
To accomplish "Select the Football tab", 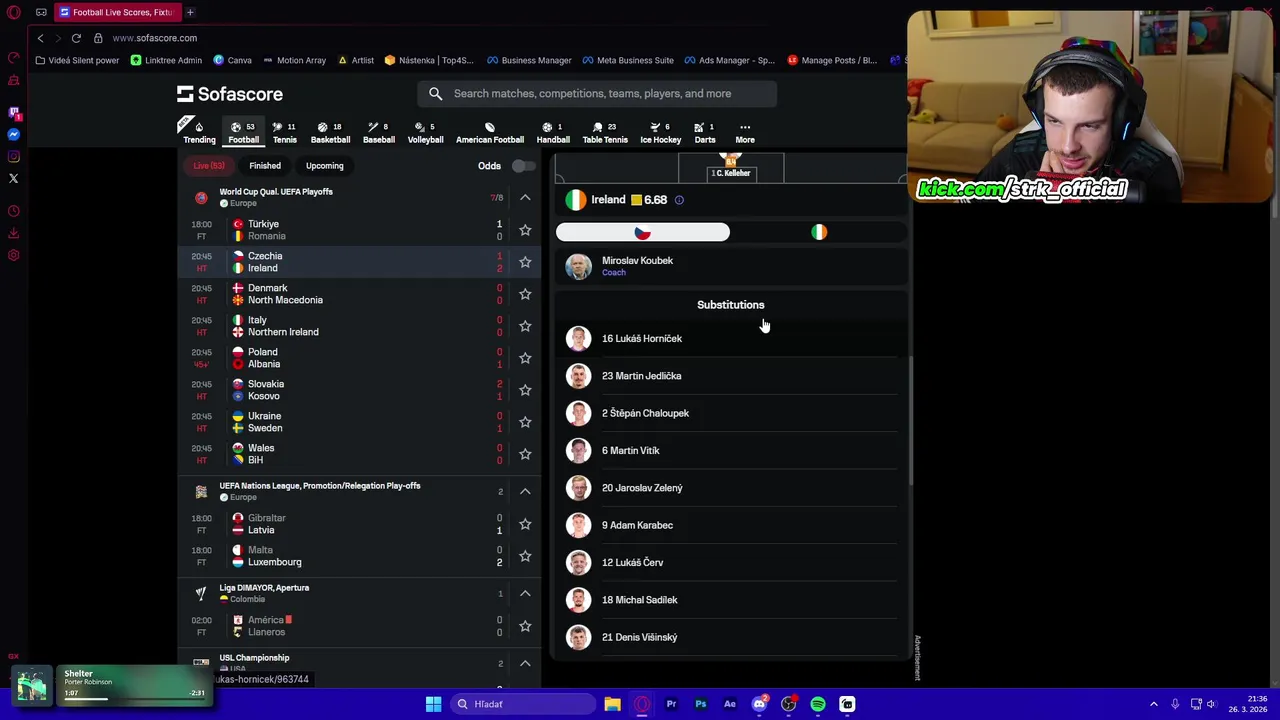I will coord(243,132).
